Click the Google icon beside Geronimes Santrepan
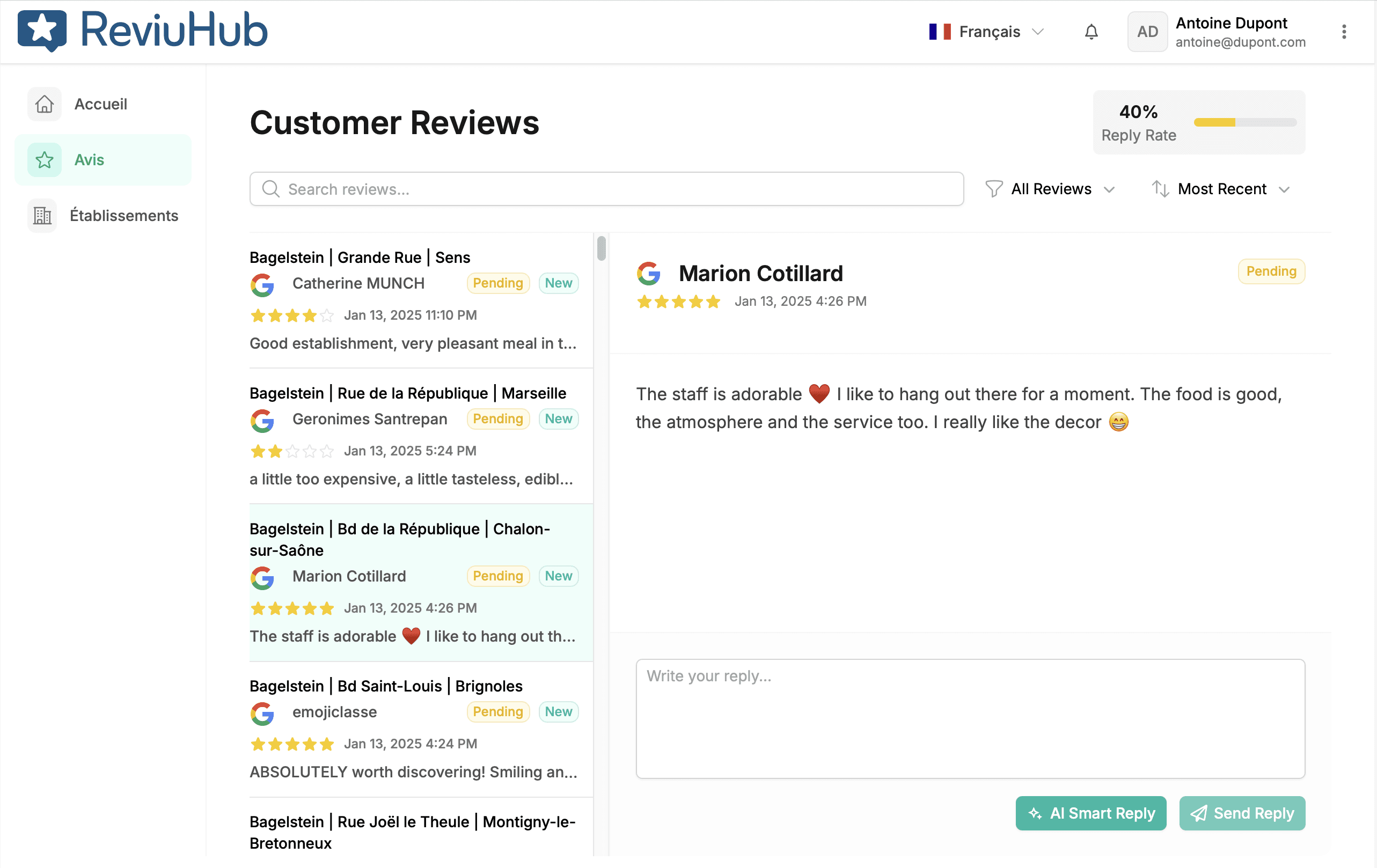Viewport: 1377px width, 868px height. pos(262,420)
